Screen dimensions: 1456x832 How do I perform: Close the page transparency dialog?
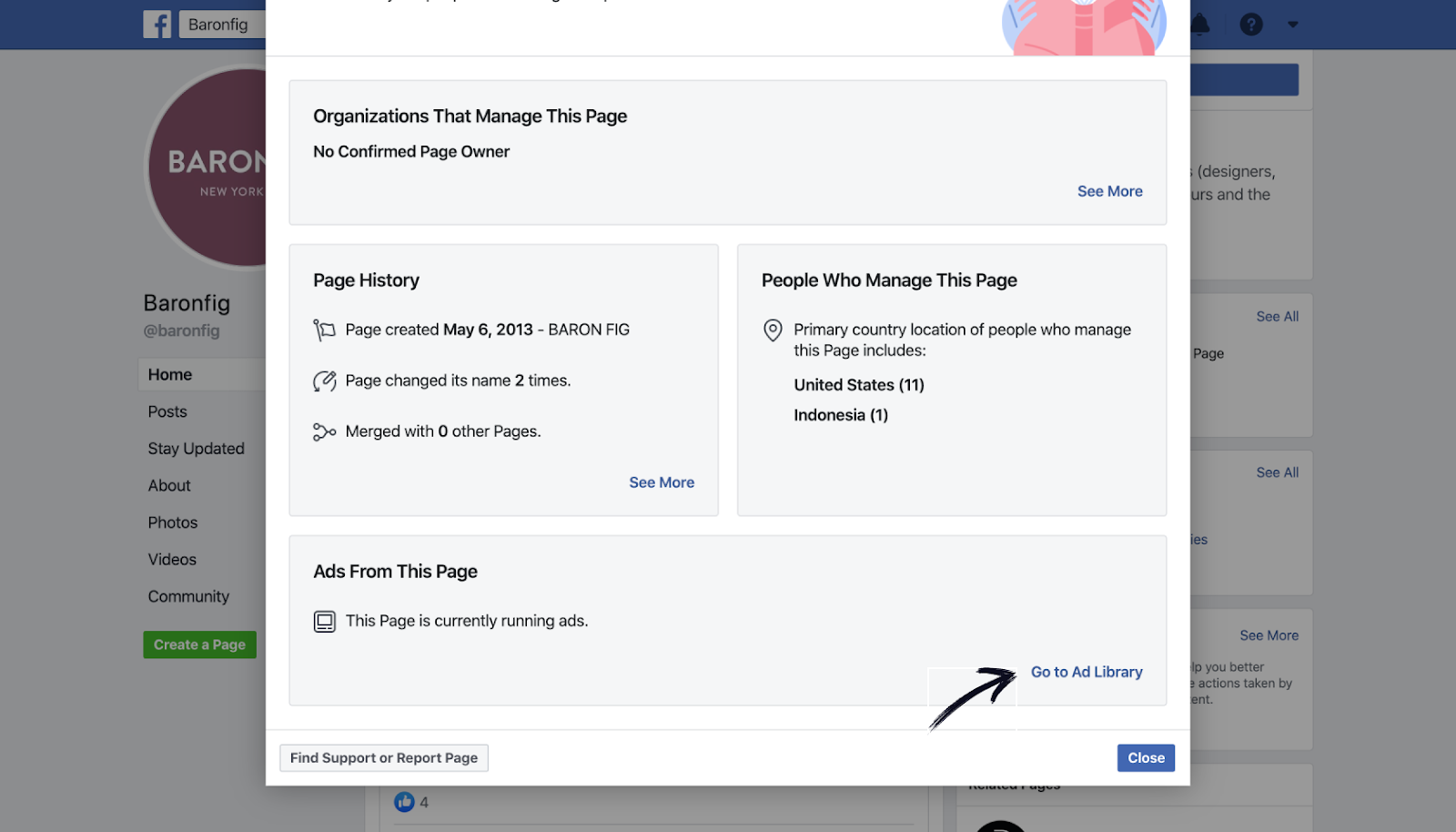point(1146,757)
